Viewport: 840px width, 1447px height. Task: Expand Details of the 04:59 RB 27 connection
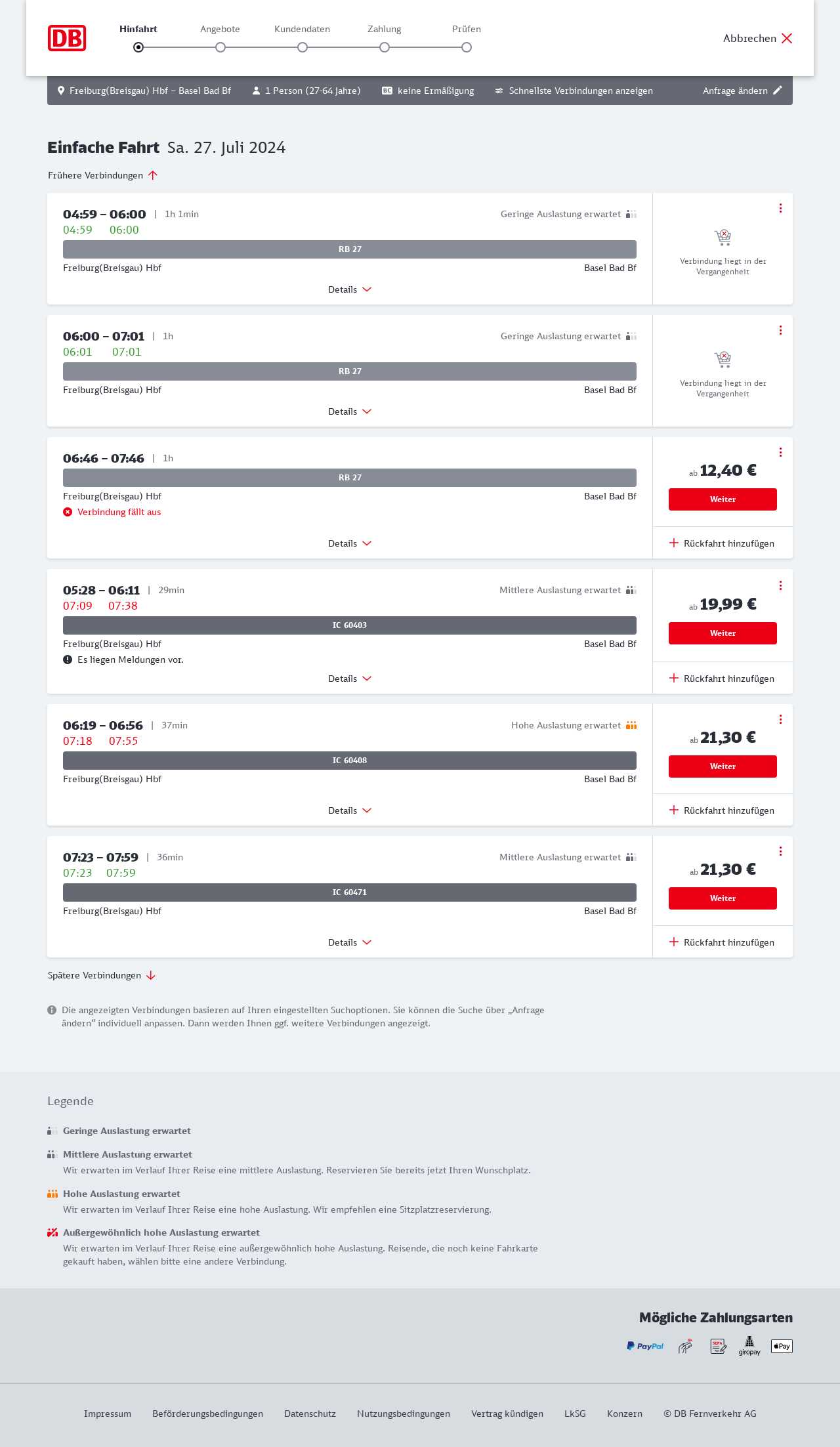coord(350,289)
